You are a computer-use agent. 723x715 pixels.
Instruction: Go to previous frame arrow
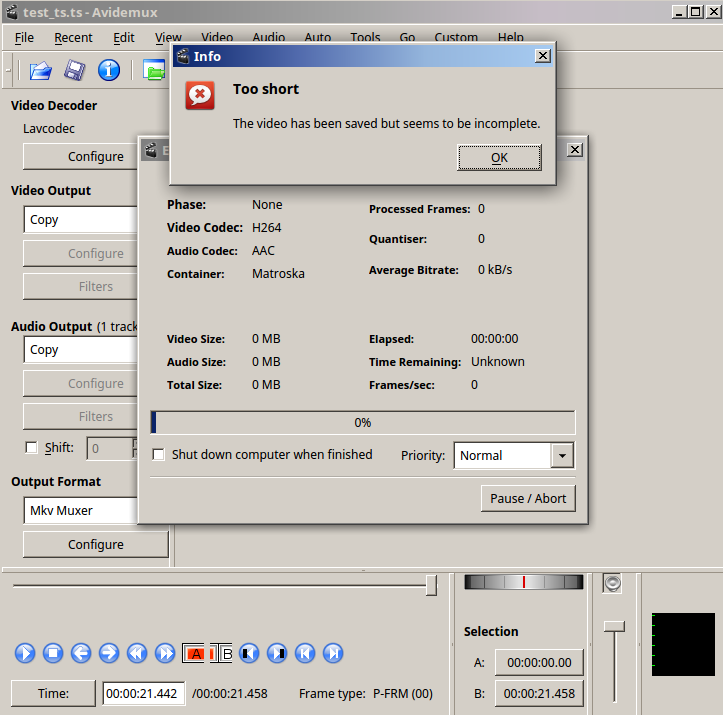point(81,653)
